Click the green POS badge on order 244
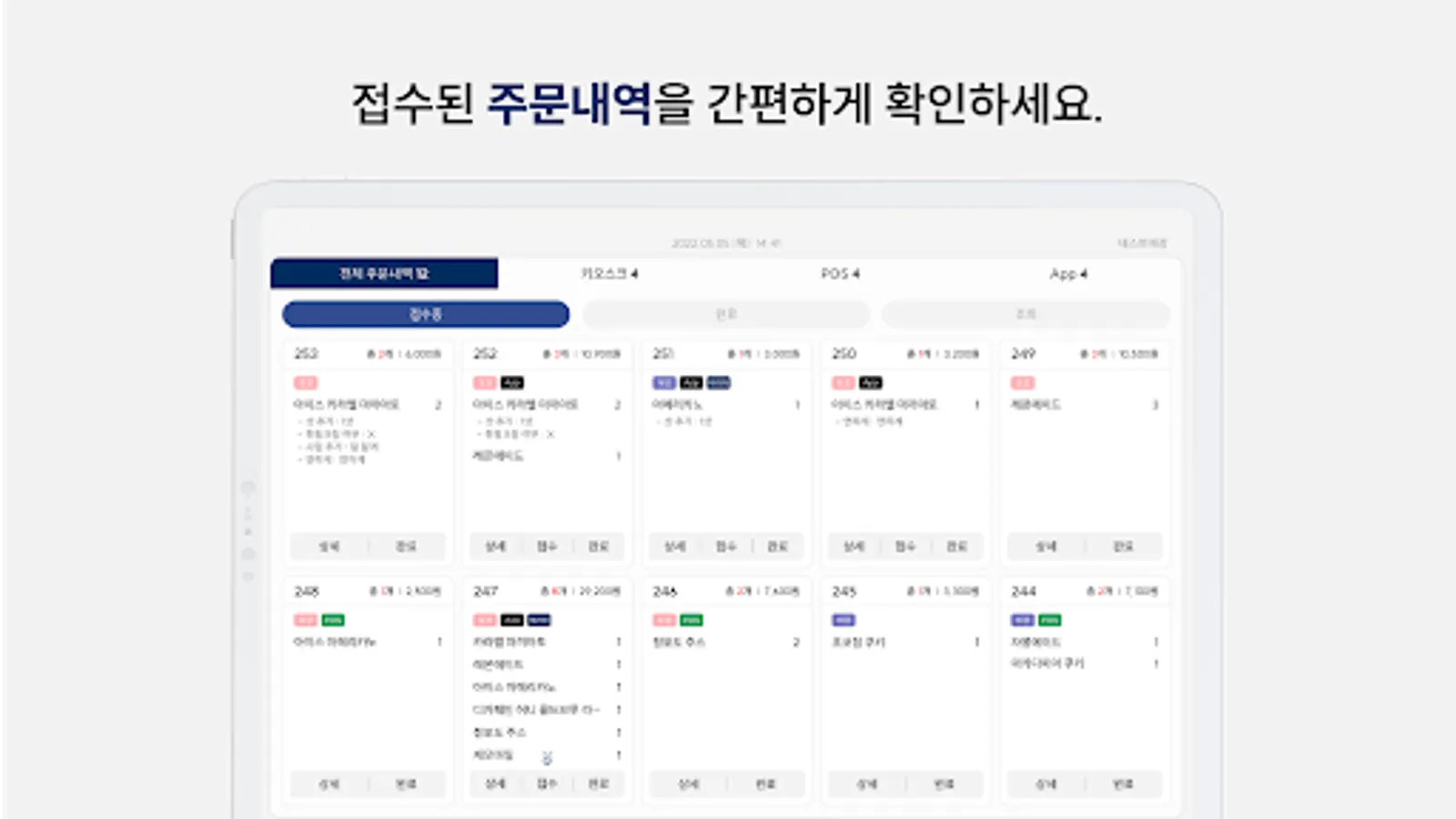This screenshot has width=1456, height=819. [x=1050, y=621]
